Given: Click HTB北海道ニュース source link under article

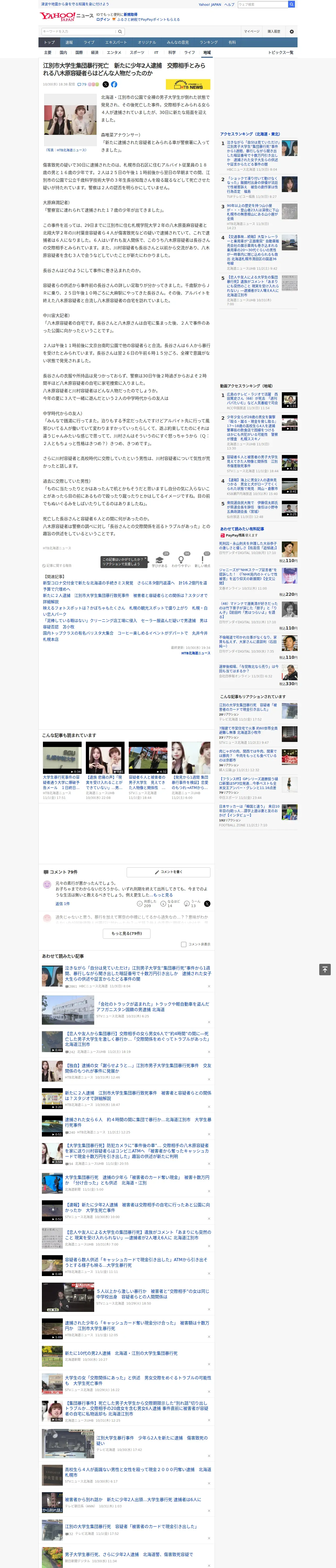Looking at the screenshot, I should tap(195, 653).
